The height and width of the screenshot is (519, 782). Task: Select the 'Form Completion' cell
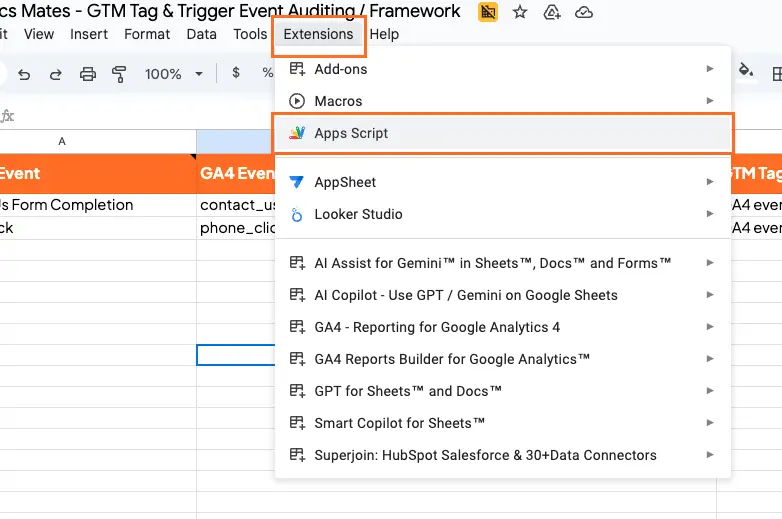(x=98, y=205)
